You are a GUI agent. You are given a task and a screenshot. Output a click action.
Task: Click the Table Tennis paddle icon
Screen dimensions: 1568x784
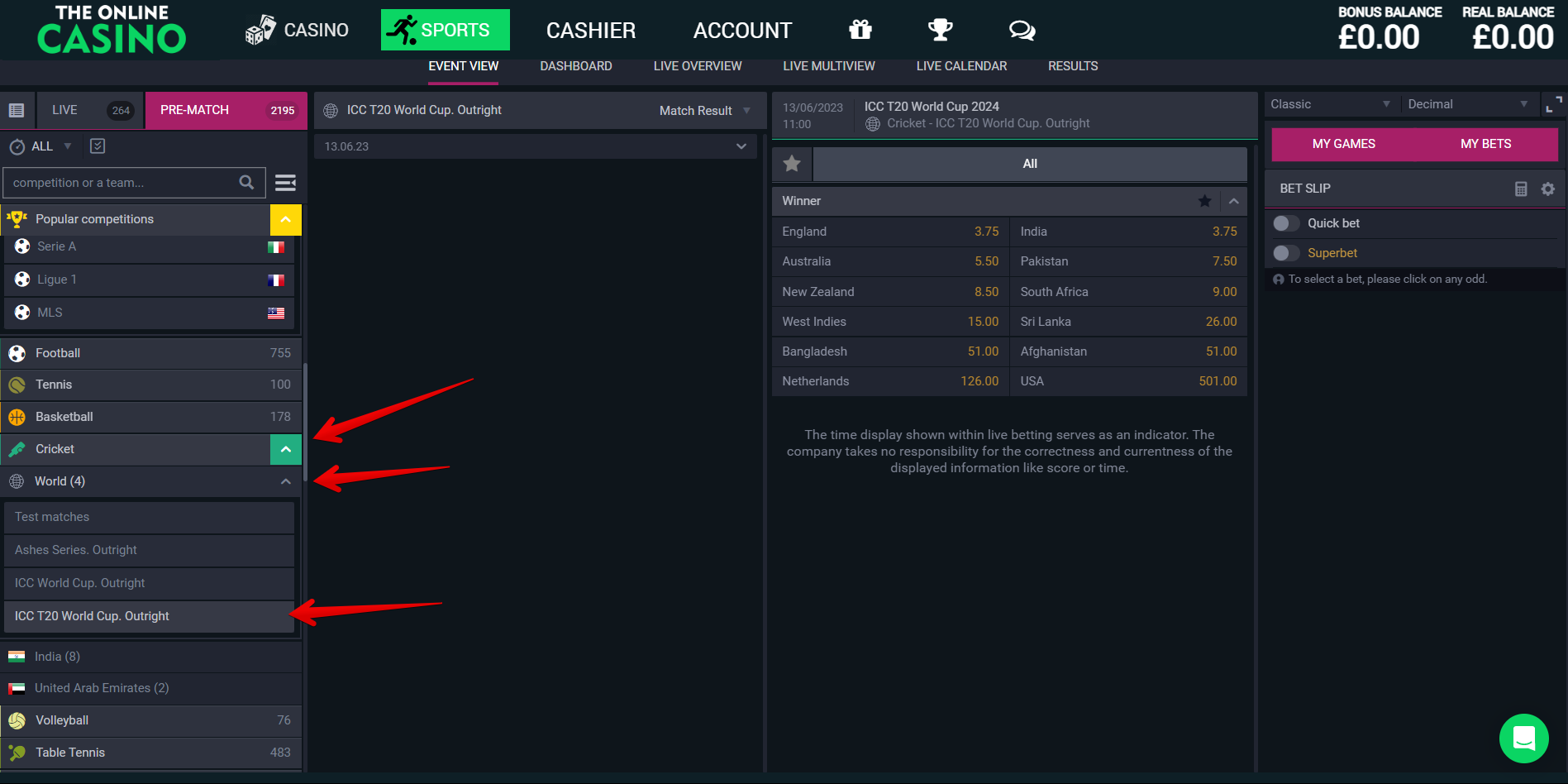pyautogui.click(x=17, y=753)
